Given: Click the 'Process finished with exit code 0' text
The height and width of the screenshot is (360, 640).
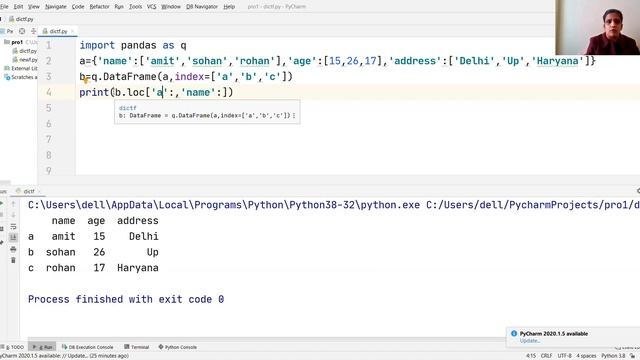Looking at the screenshot, I should point(126,299).
